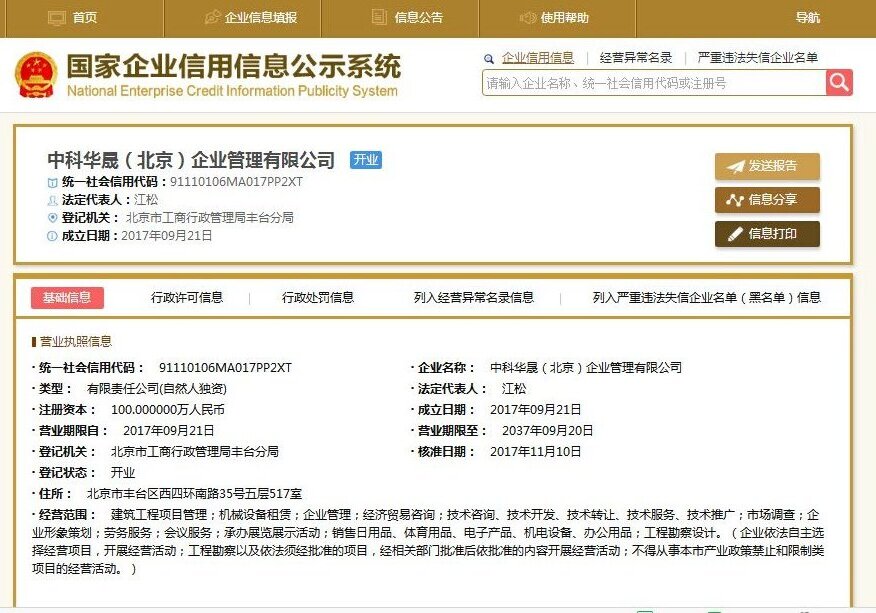
Task: Click the national emblem logo
Action: click(36, 75)
